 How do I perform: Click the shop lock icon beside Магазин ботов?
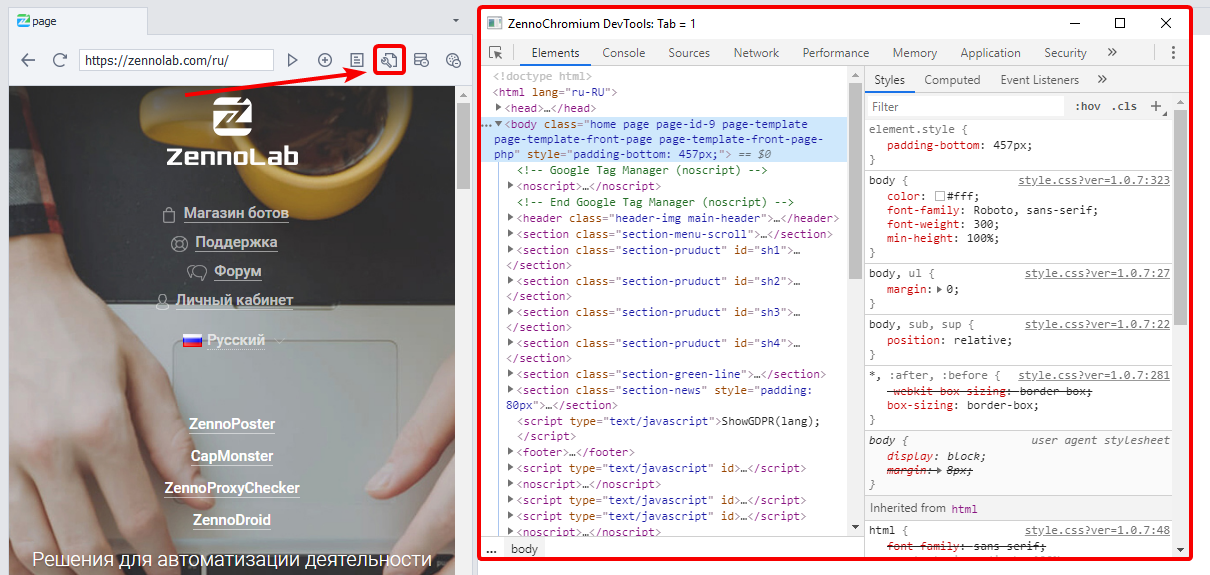169,213
